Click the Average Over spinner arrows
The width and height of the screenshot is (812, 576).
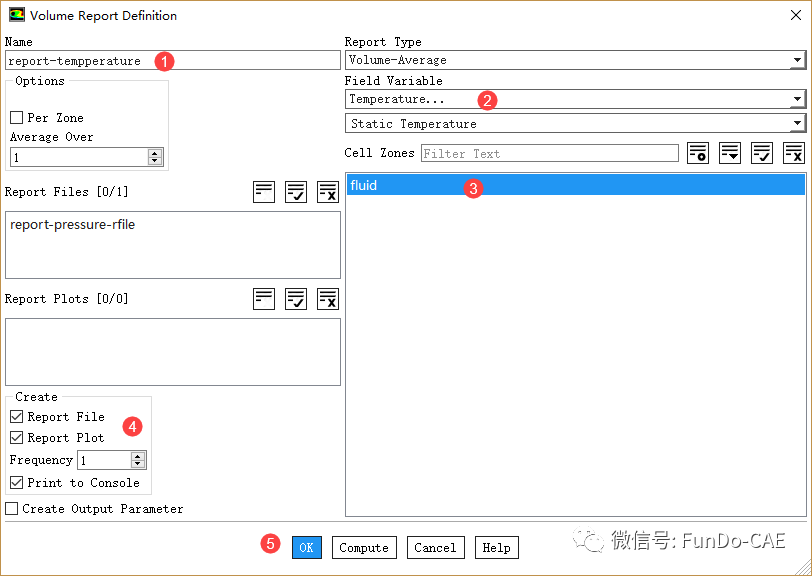(x=155, y=157)
